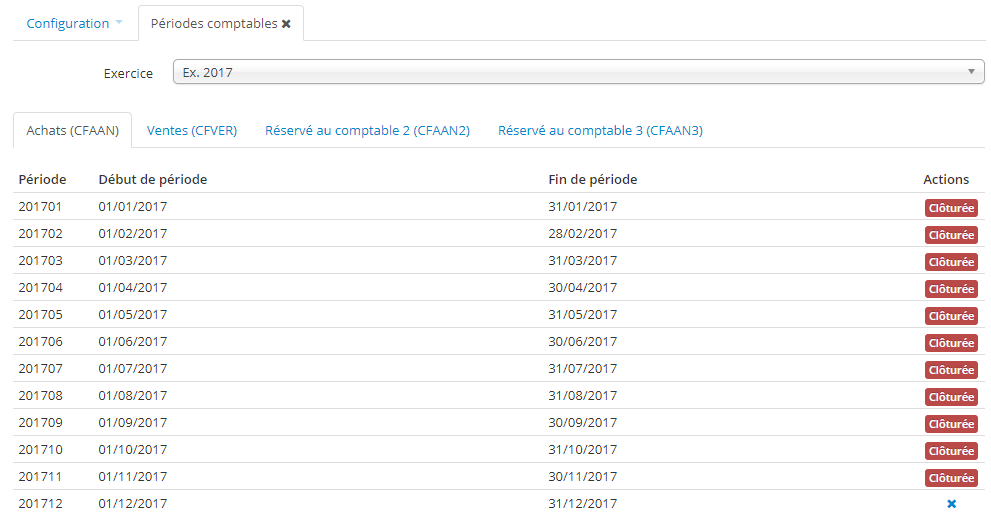Open the Ventes (CFVER) tab
This screenshot has height=520, width=991.
pos(192,130)
